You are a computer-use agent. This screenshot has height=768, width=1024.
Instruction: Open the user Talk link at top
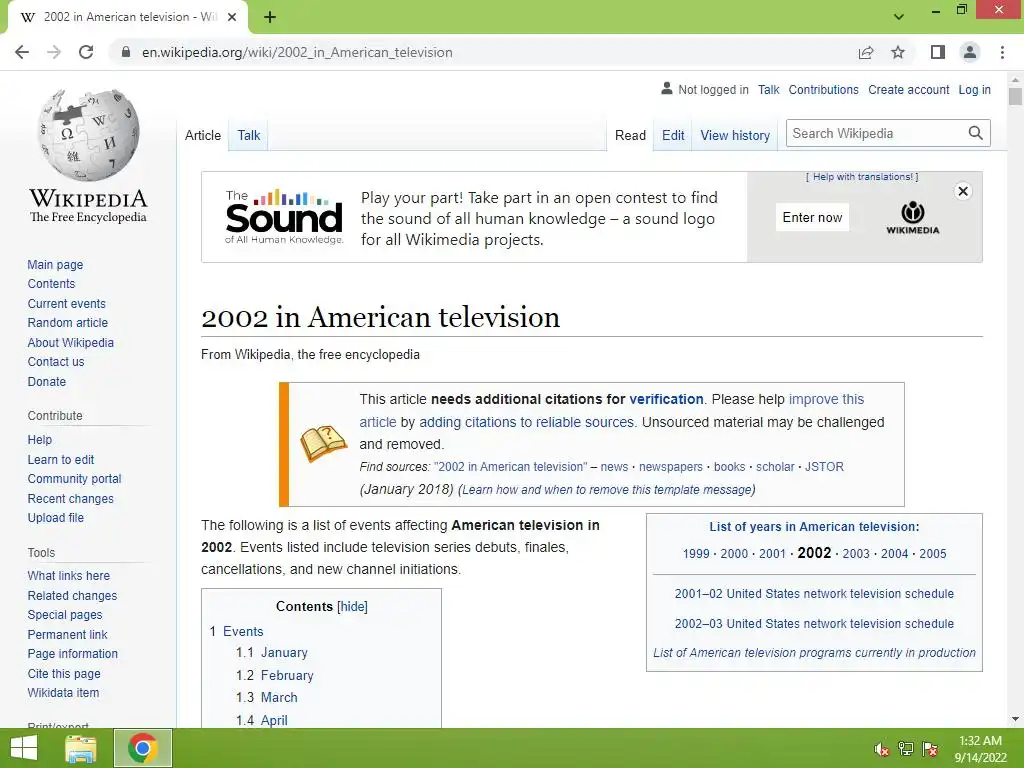(769, 89)
